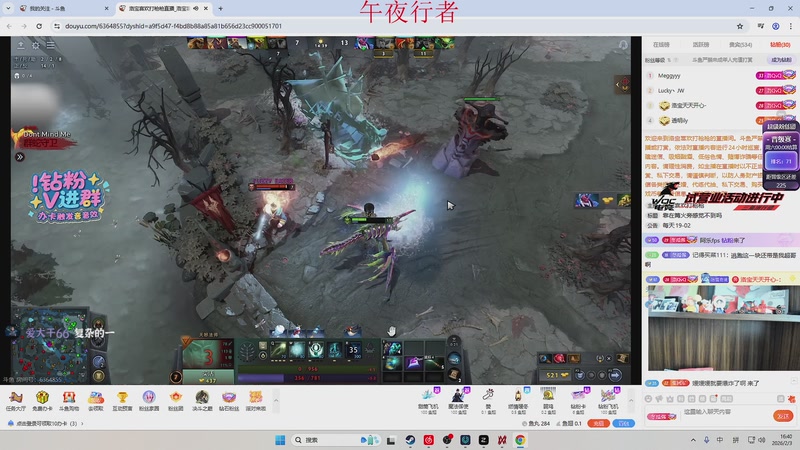Toggle the 中 input language indicator
This screenshot has height=450, width=800.
(720, 440)
